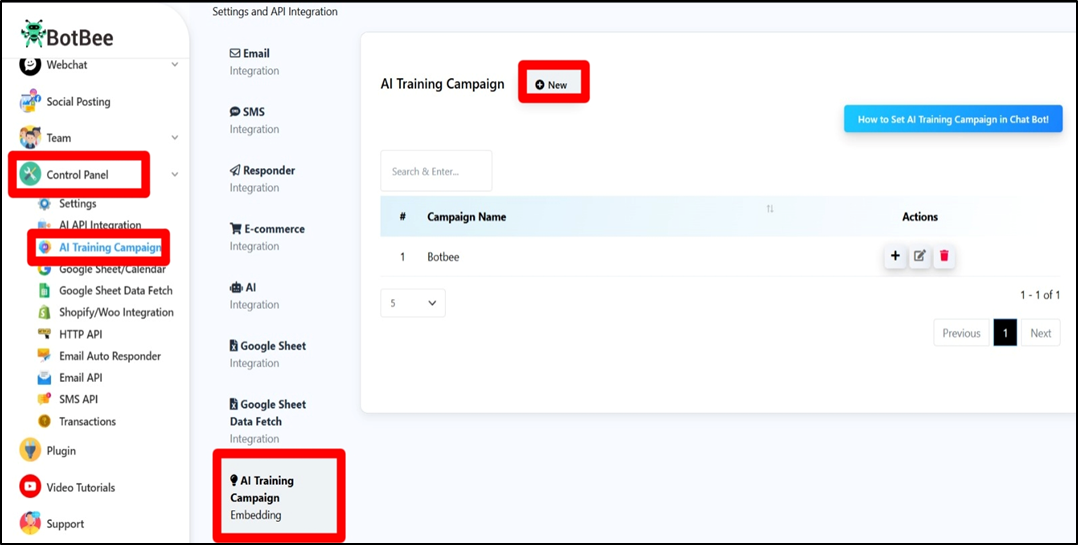Click the Plugin icon in sidebar
The width and height of the screenshot is (1078, 545).
pyautogui.click(x=31, y=451)
